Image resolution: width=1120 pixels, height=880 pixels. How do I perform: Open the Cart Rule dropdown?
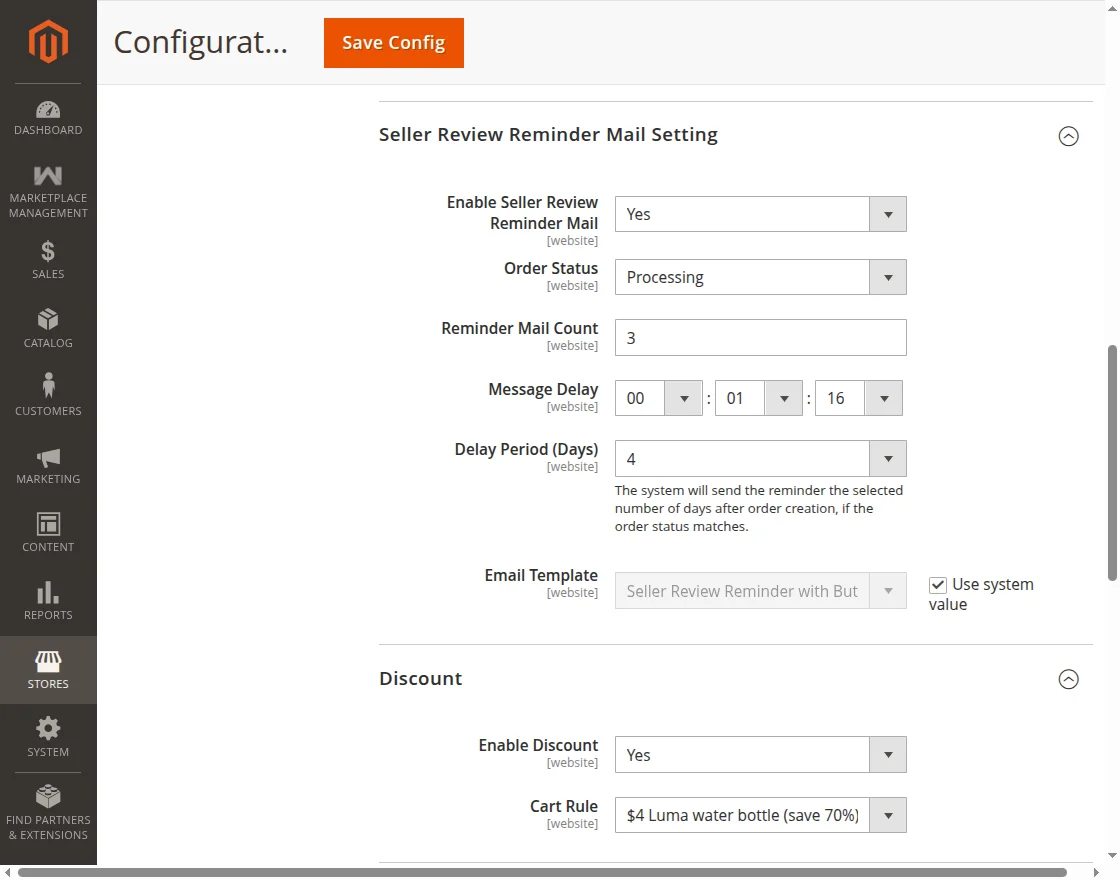point(760,815)
